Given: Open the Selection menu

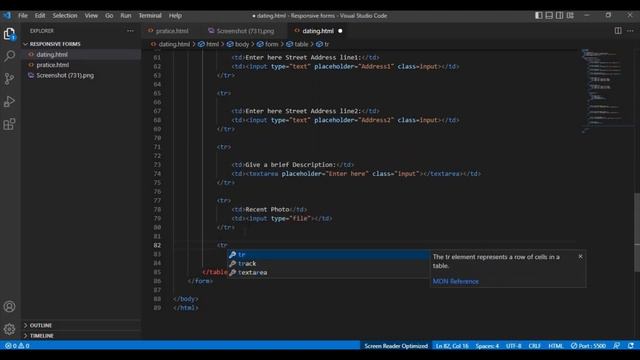Looking at the screenshot, I should [65, 16].
